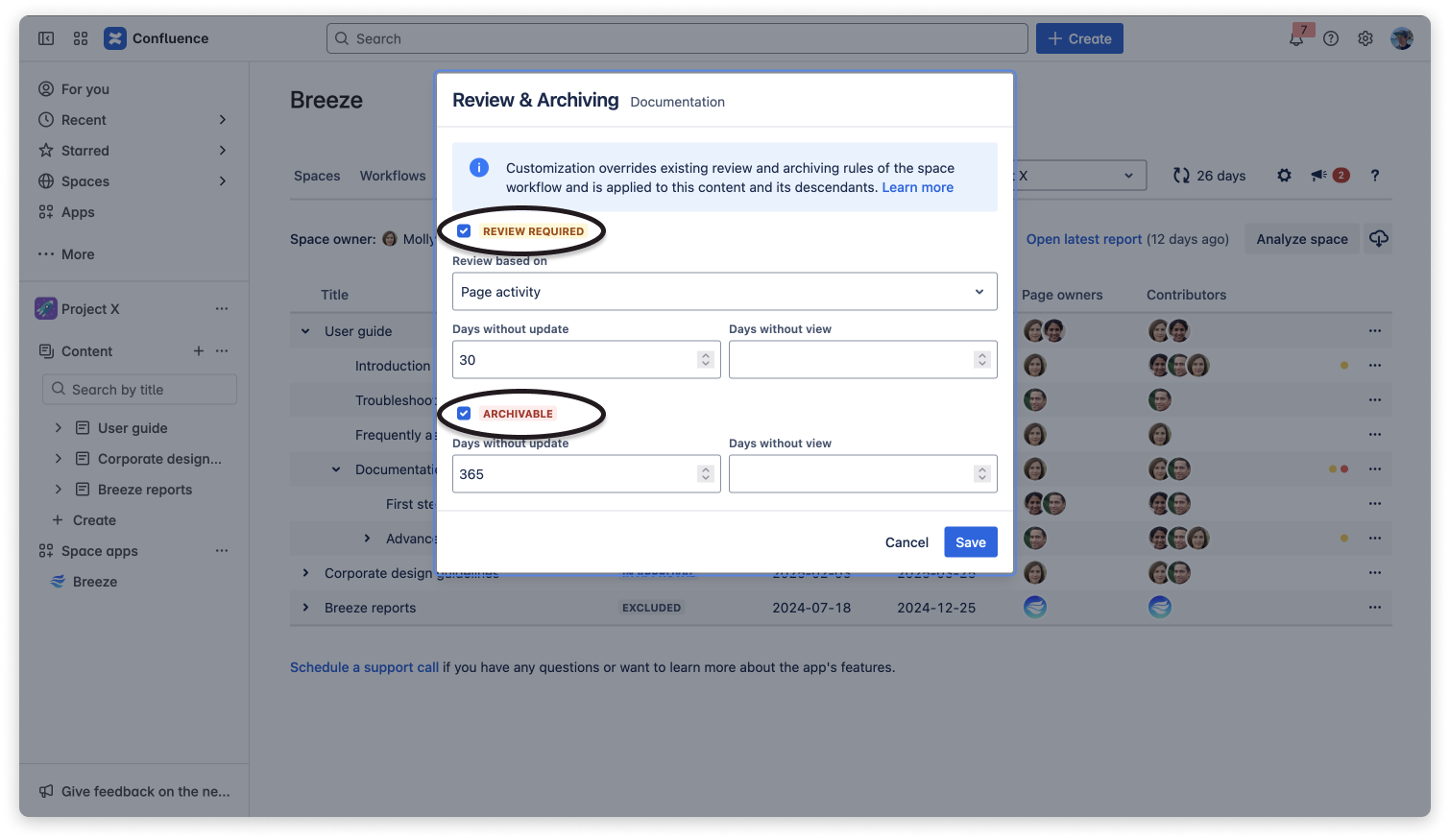Open the Space apps more options
The image size is (1450, 840).
(222, 551)
